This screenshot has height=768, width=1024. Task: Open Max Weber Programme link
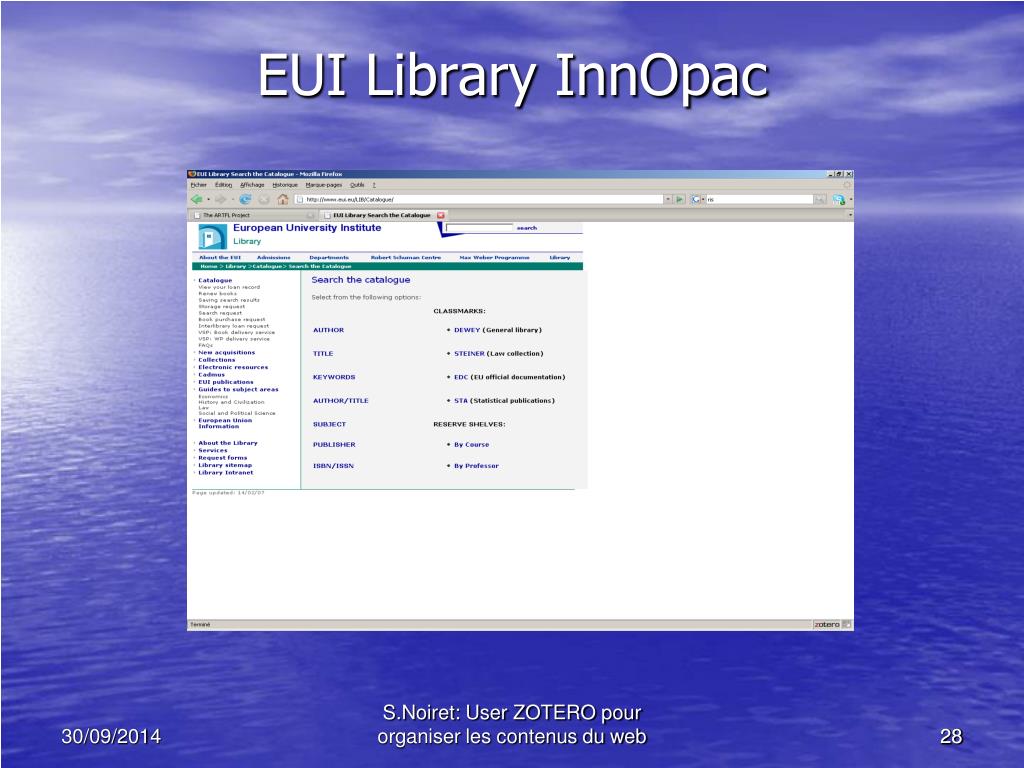click(494, 257)
